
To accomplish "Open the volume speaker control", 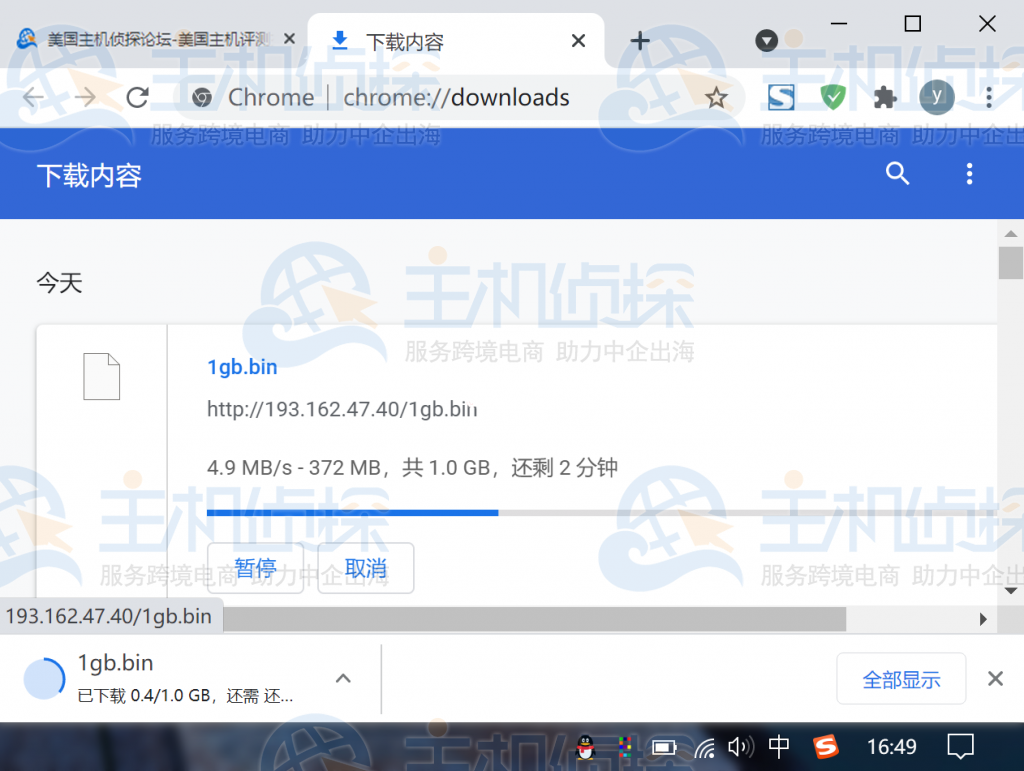I will tap(741, 747).
